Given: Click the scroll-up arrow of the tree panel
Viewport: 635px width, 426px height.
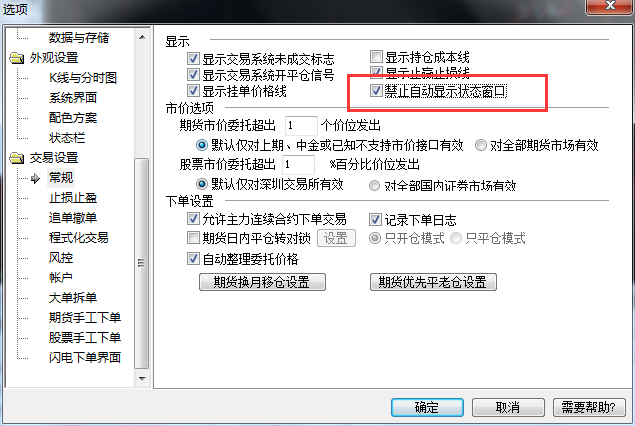Looking at the screenshot, I should click(x=142, y=37).
